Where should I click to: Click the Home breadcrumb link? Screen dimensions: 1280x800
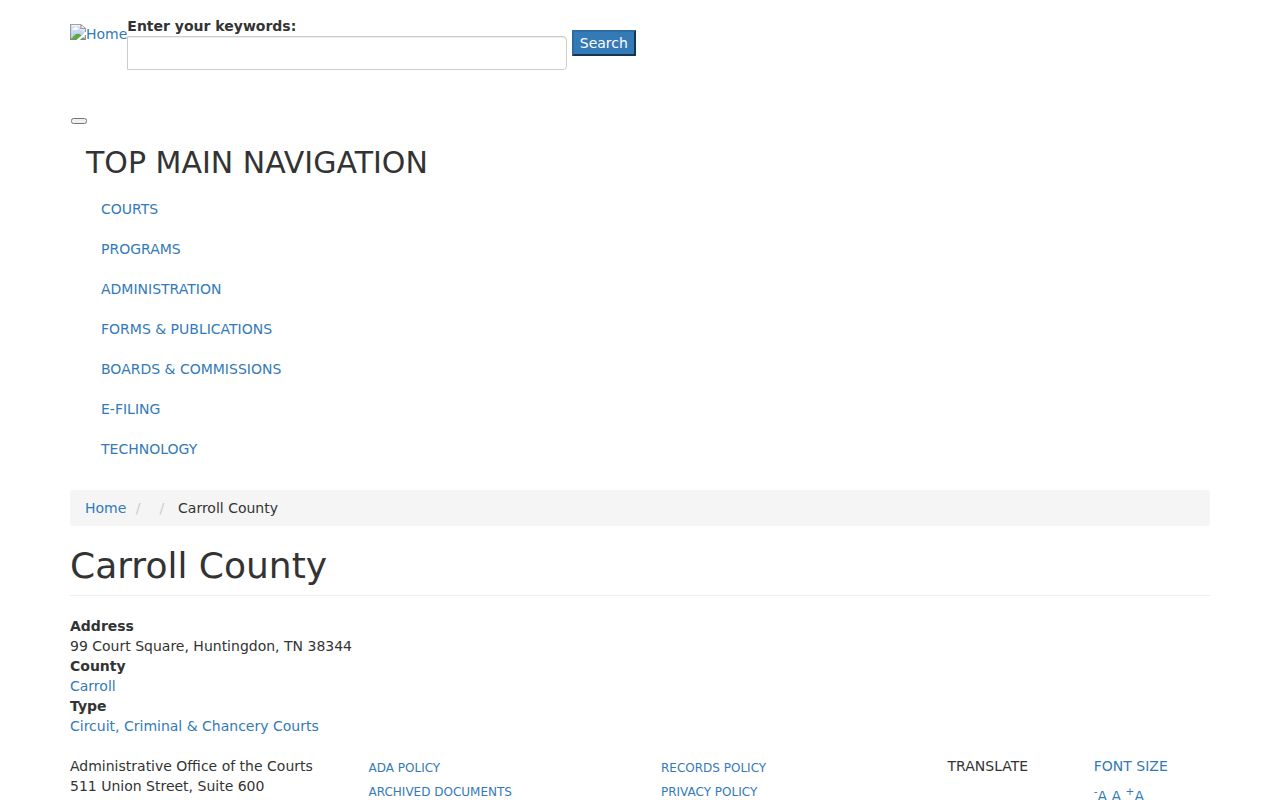pyautogui.click(x=105, y=508)
